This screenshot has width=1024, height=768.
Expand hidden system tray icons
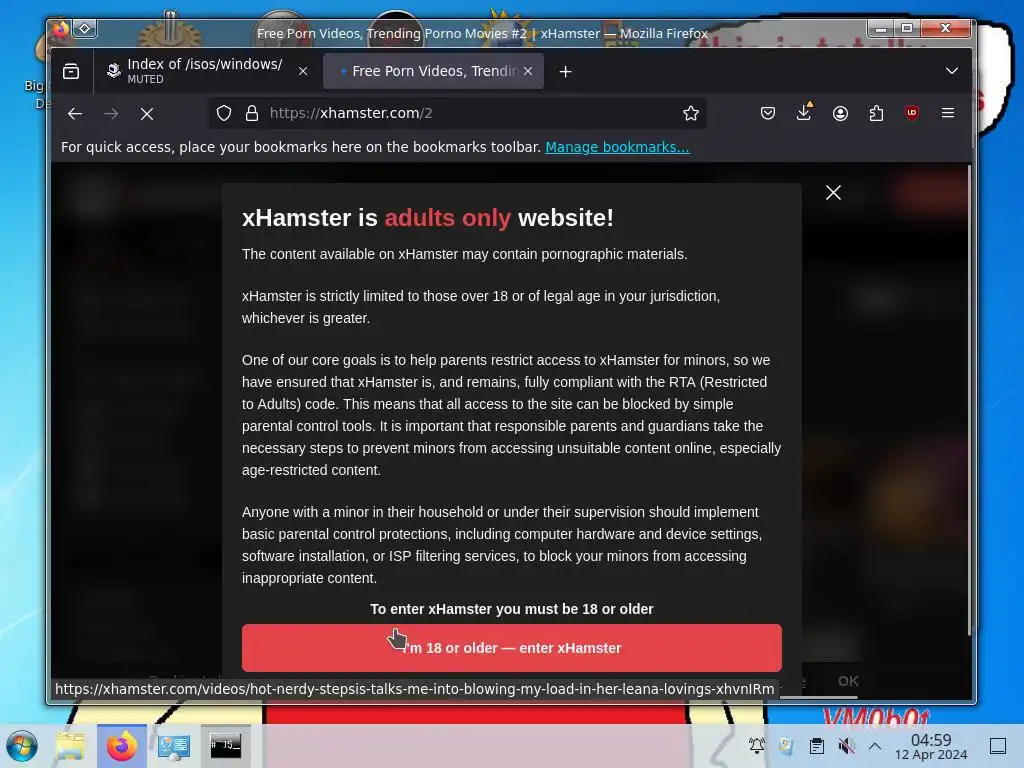875,746
